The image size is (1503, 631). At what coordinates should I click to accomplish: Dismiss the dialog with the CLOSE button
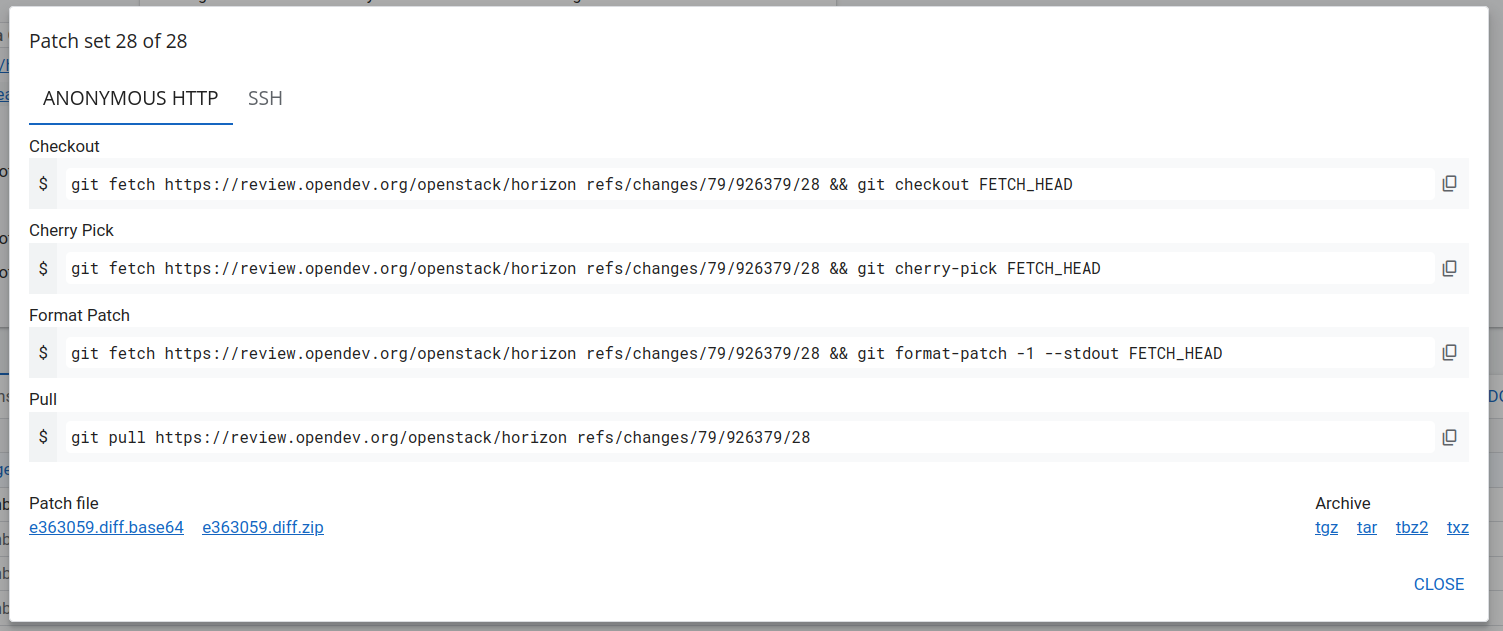(1438, 584)
